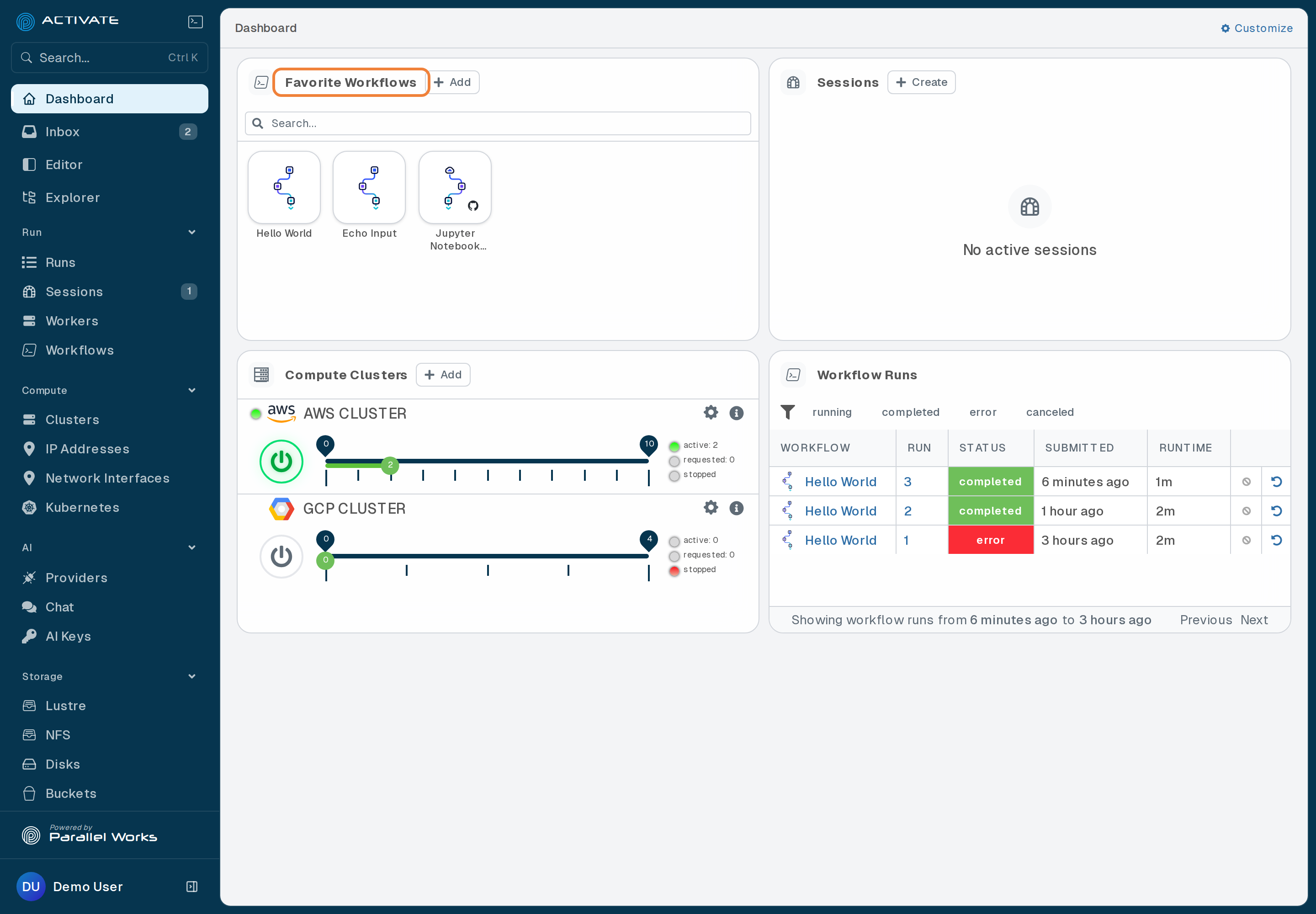Open AI Keys page
This screenshot has height=914, width=1316.
pos(109,636)
